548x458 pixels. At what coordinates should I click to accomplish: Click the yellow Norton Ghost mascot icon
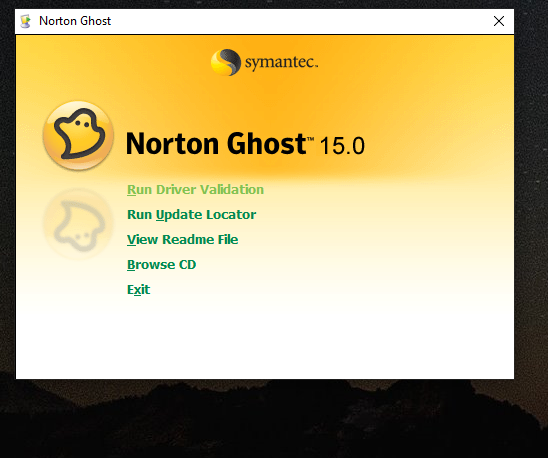coord(78,136)
